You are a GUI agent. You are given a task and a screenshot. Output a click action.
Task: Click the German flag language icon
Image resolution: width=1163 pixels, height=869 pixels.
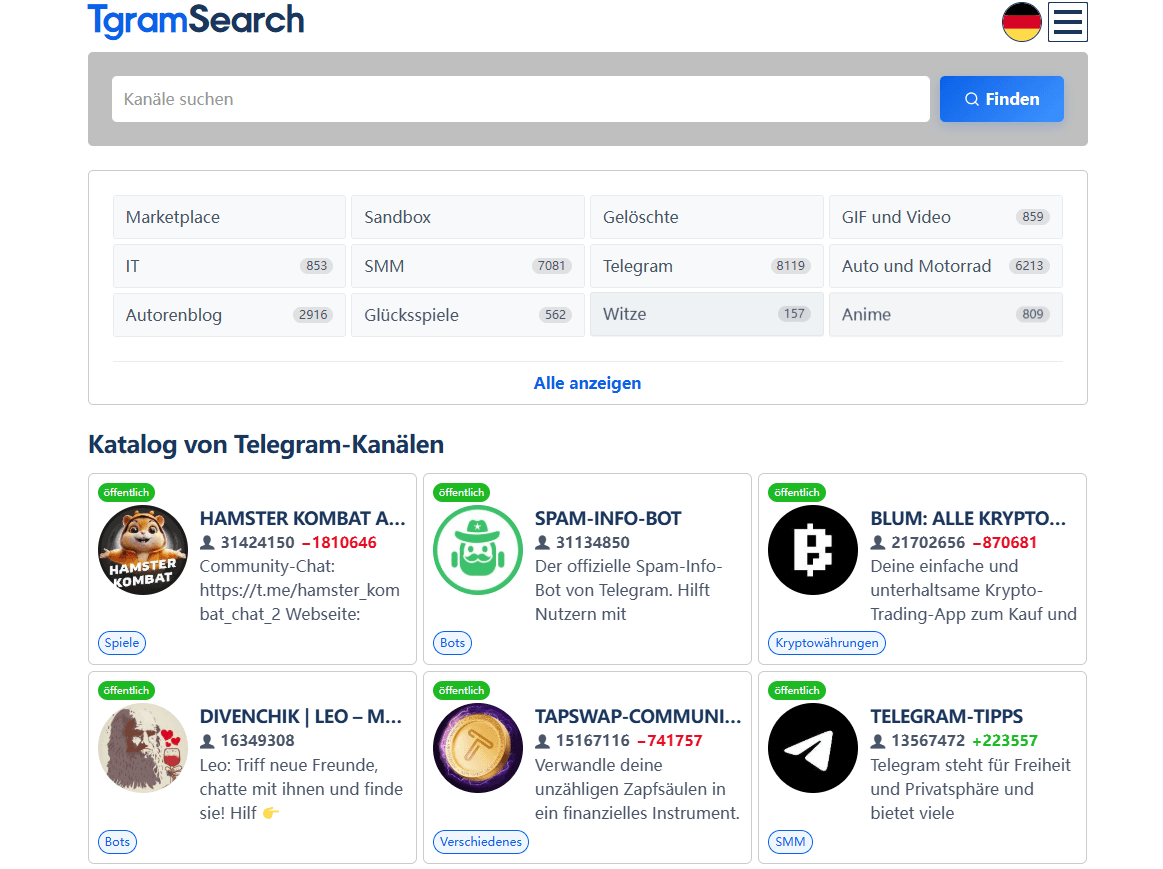[x=1021, y=22]
